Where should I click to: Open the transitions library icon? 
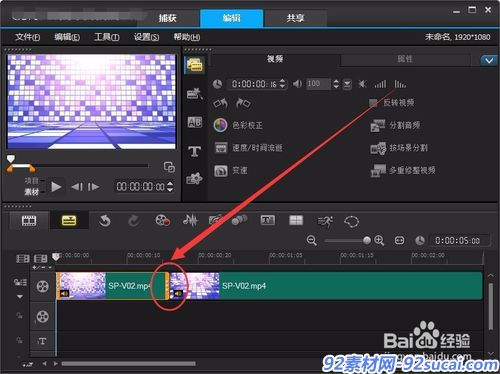pyautogui.click(x=195, y=94)
